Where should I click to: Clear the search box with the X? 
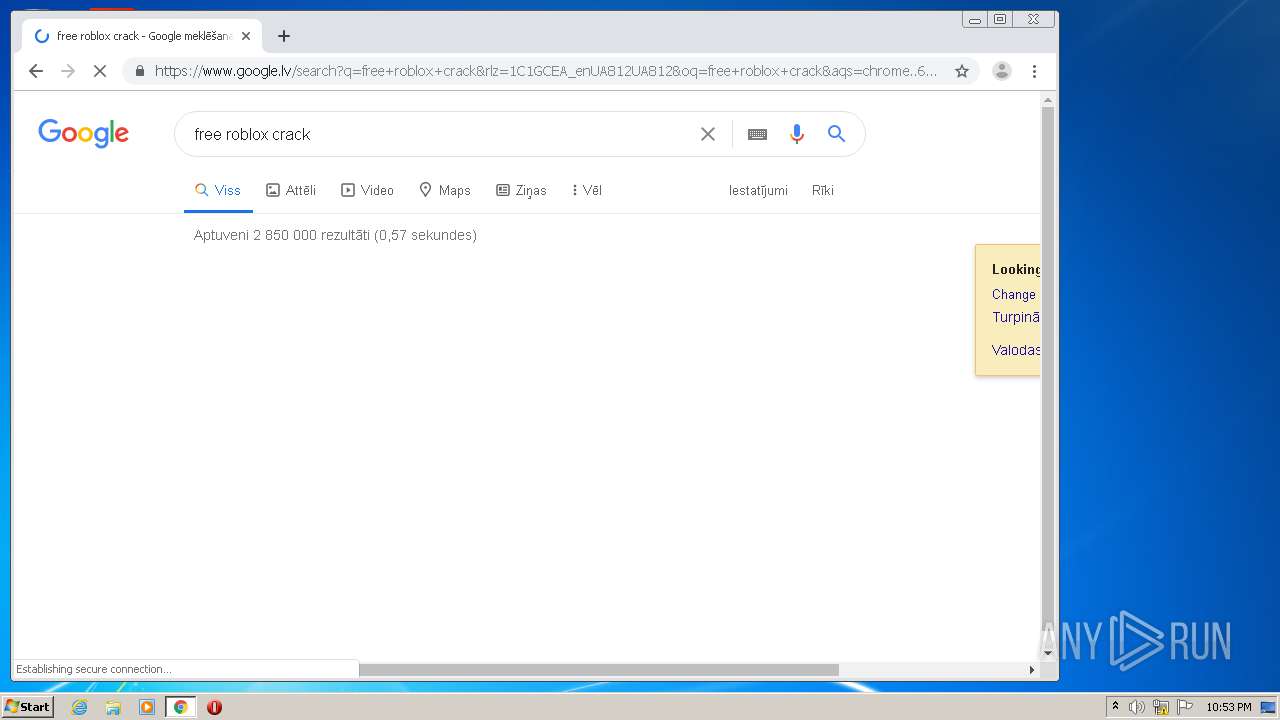[708, 134]
